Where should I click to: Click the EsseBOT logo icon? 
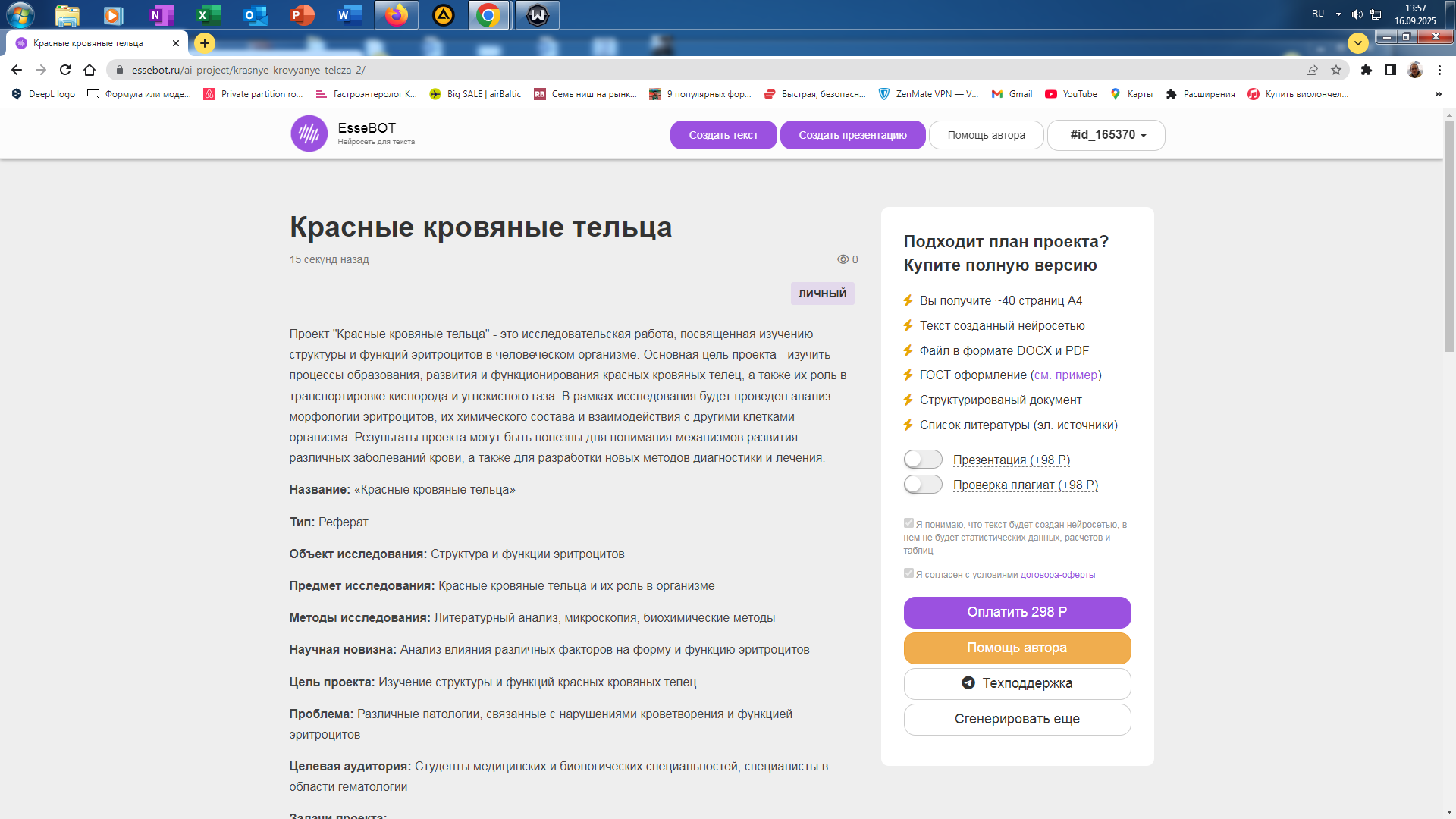pyautogui.click(x=309, y=134)
